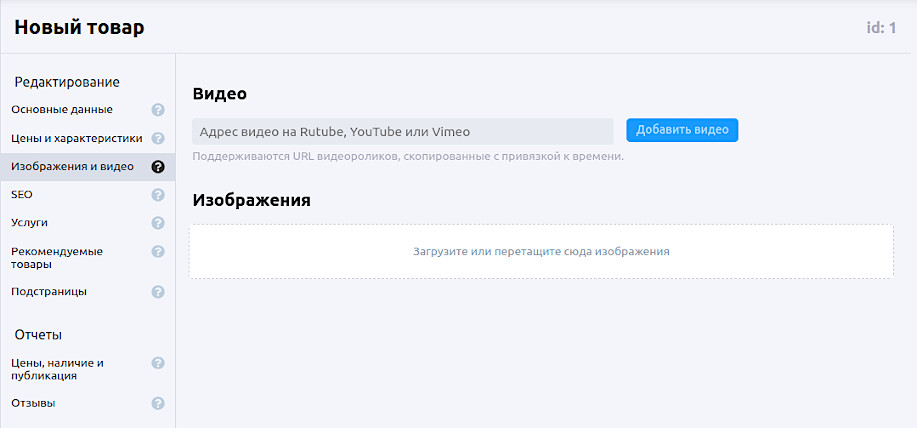Open the Основные данные section

point(62,110)
